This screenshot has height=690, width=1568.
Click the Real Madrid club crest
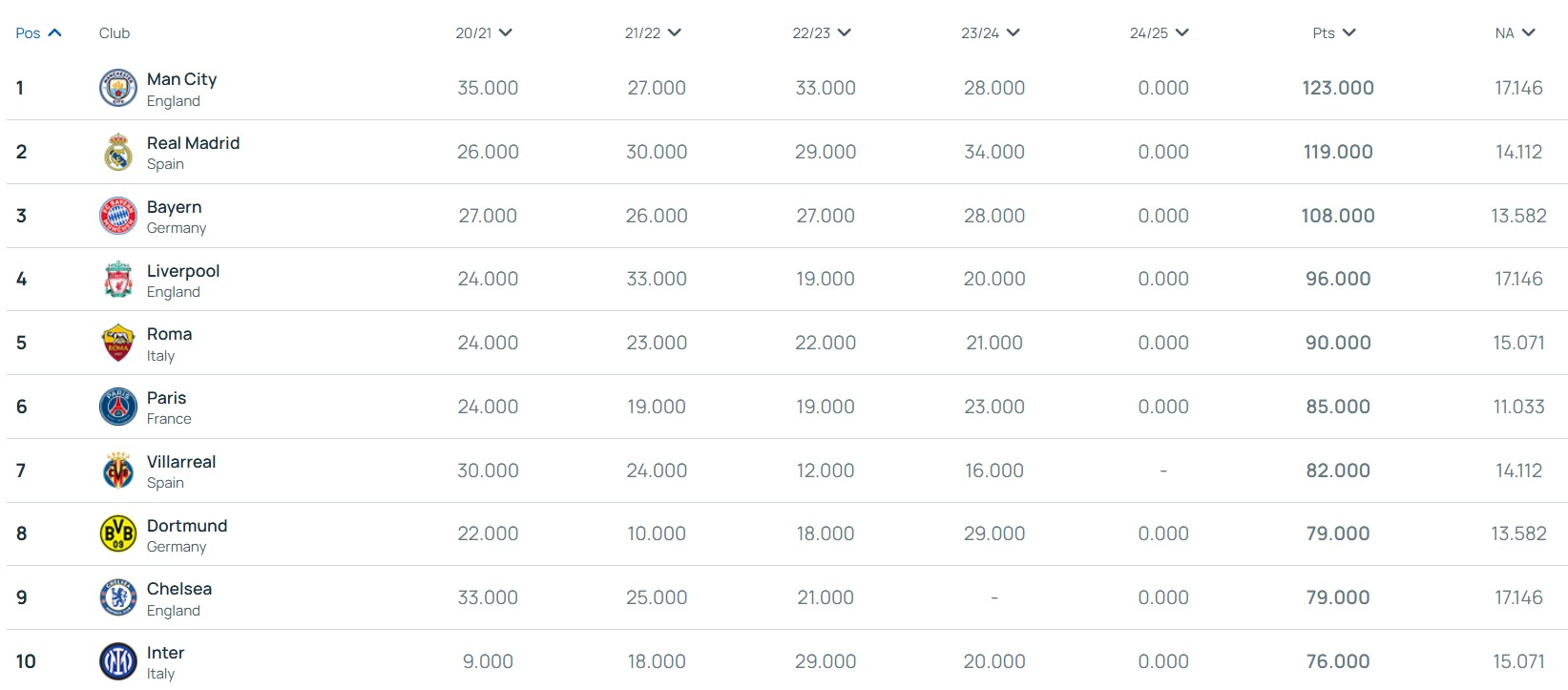click(x=118, y=152)
